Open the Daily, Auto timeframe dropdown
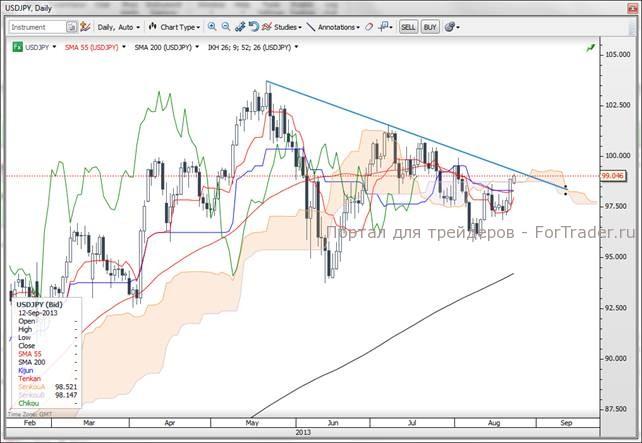This screenshot has width=642, height=443. click(119, 27)
